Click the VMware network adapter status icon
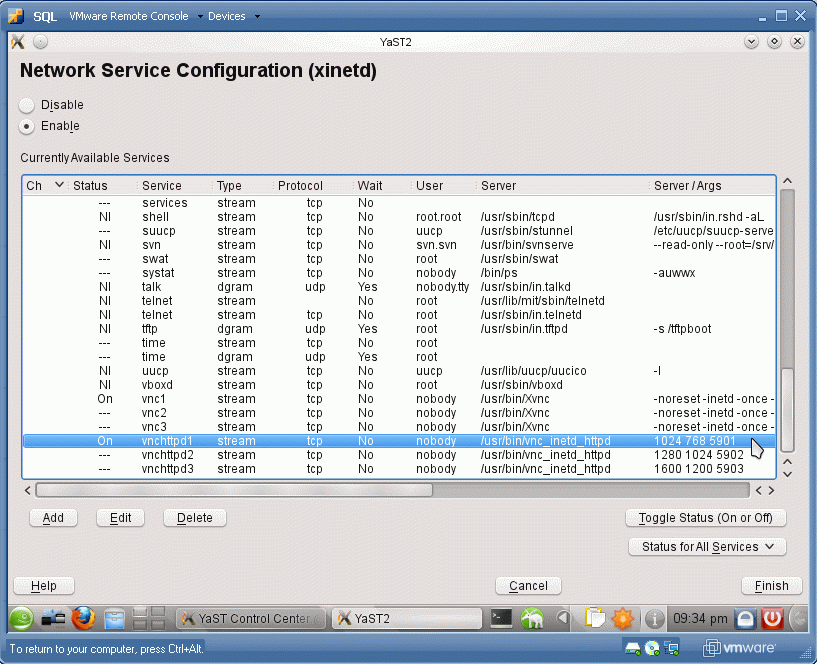Image resolution: width=817 pixels, height=664 pixels. [x=671, y=648]
